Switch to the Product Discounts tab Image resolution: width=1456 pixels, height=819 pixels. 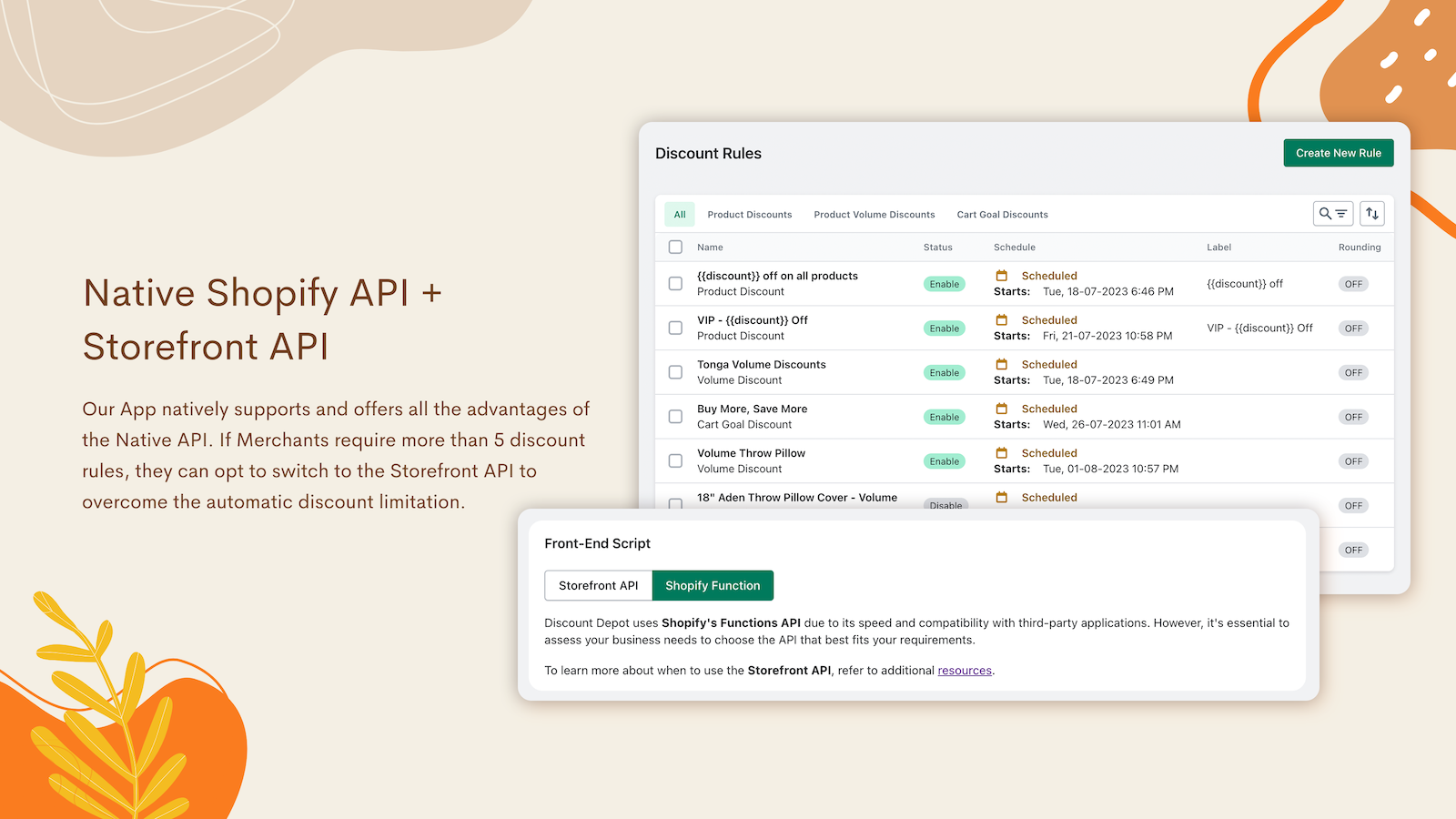click(750, 214)
